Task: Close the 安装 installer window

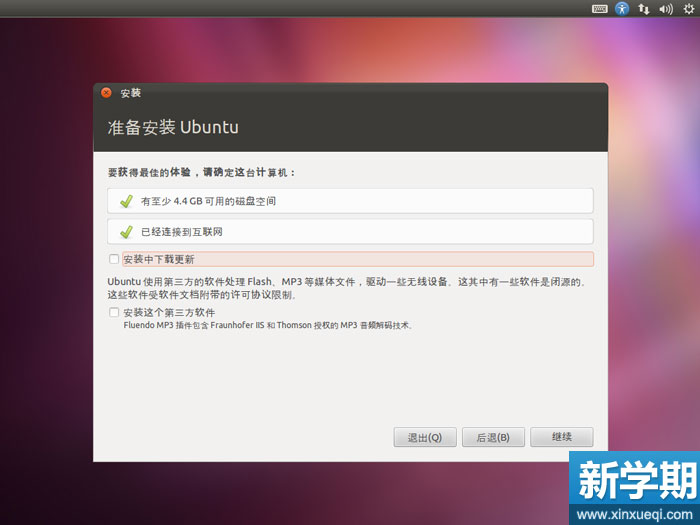Action: tap(106, 92)
